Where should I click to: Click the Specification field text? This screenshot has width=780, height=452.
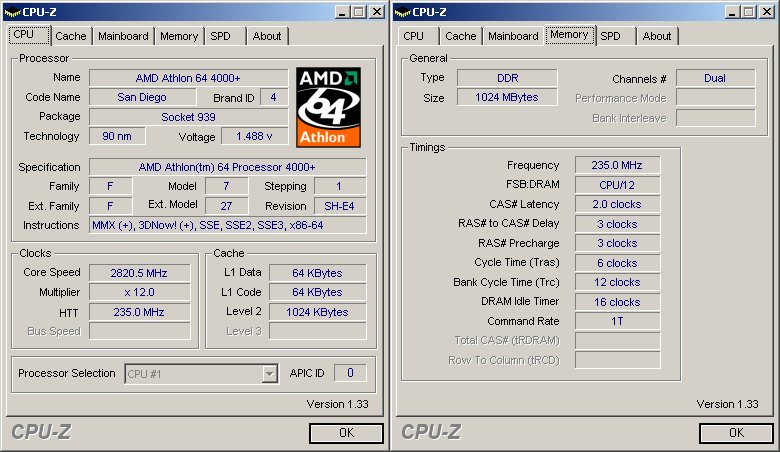[x=227, y=167]
